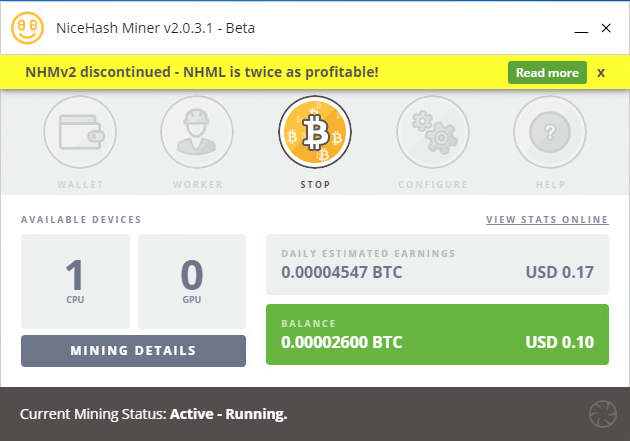The image size is (630, 441).
Task: Click the STOP label
Action: tap(315, 185)
